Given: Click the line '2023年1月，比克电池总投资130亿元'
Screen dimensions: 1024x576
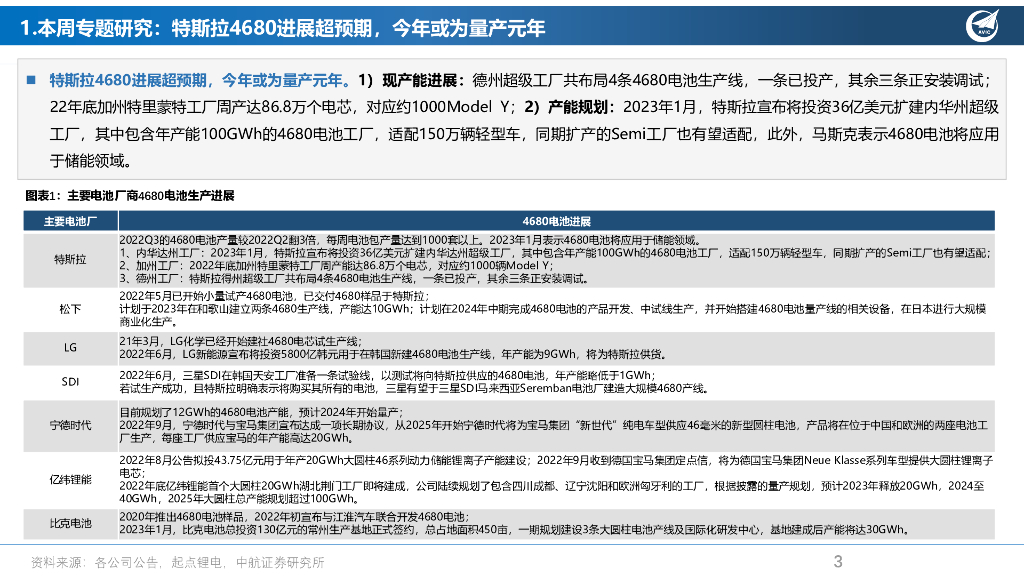Looking at the screenshot, I should point(515,530).
